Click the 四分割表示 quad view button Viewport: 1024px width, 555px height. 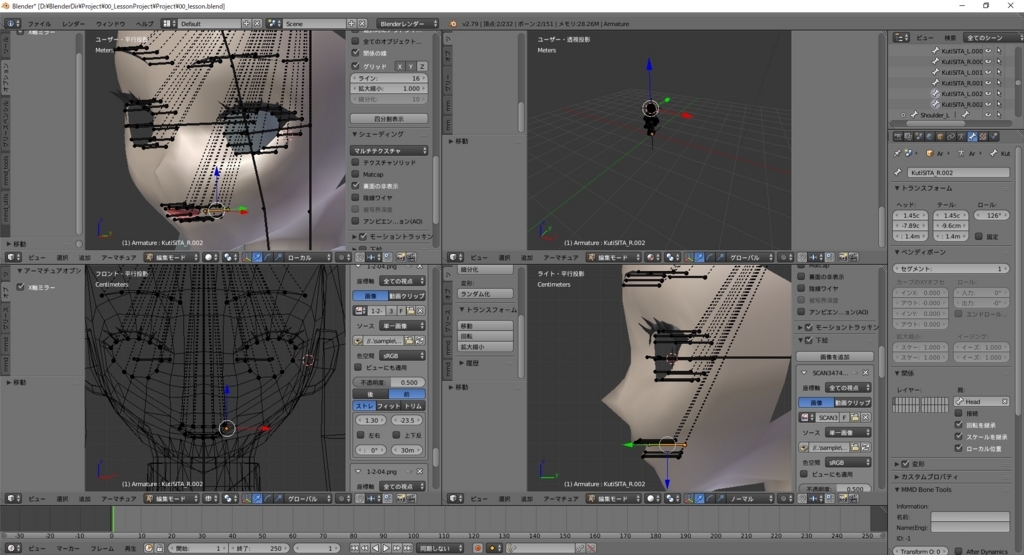coord(389,119)
